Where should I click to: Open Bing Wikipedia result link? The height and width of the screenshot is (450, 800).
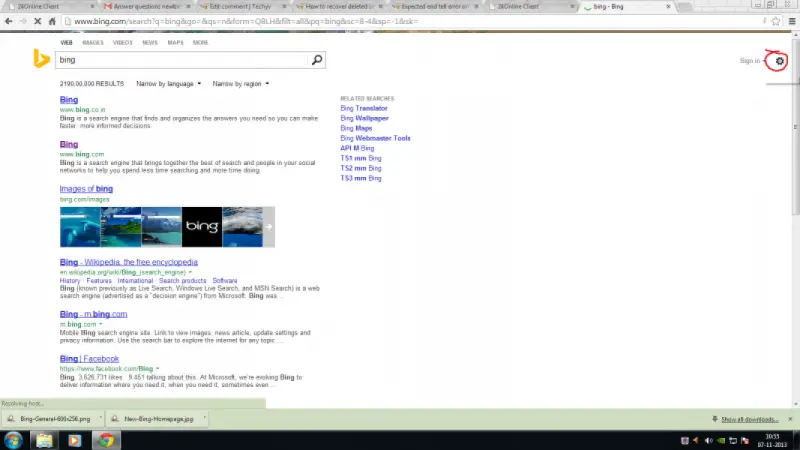click(129, 262)
